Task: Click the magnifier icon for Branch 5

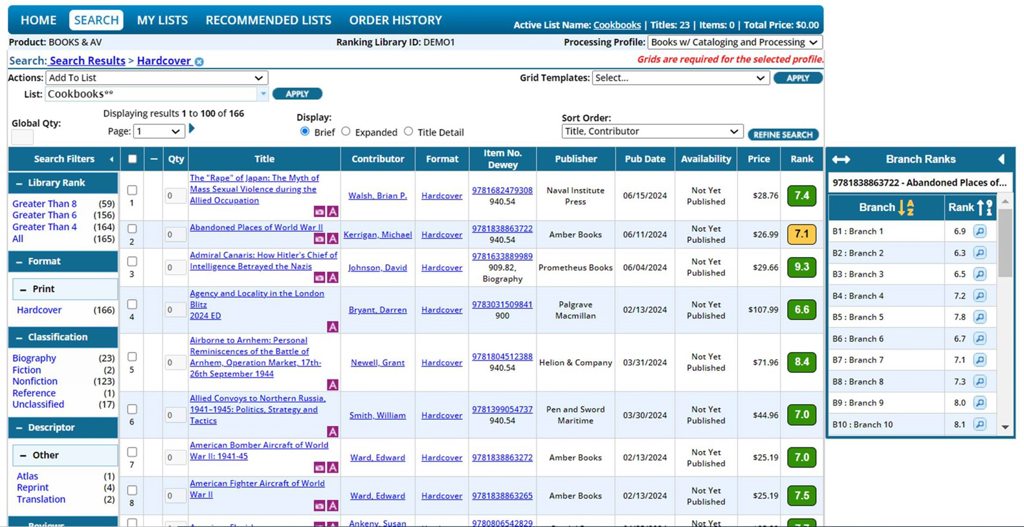Action: tap(980, 317)
